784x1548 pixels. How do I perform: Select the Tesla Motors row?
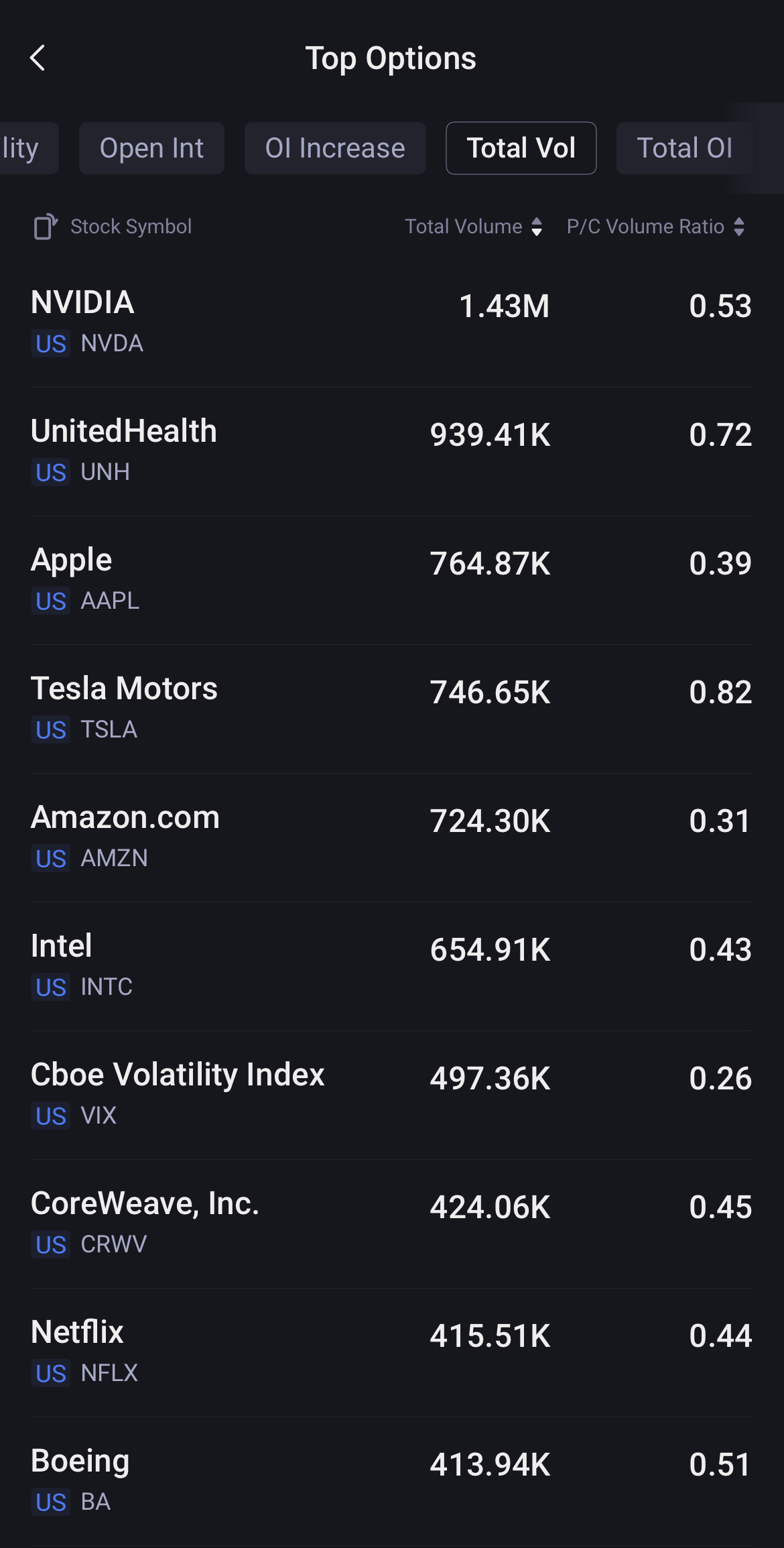click(x=392, y=708)
